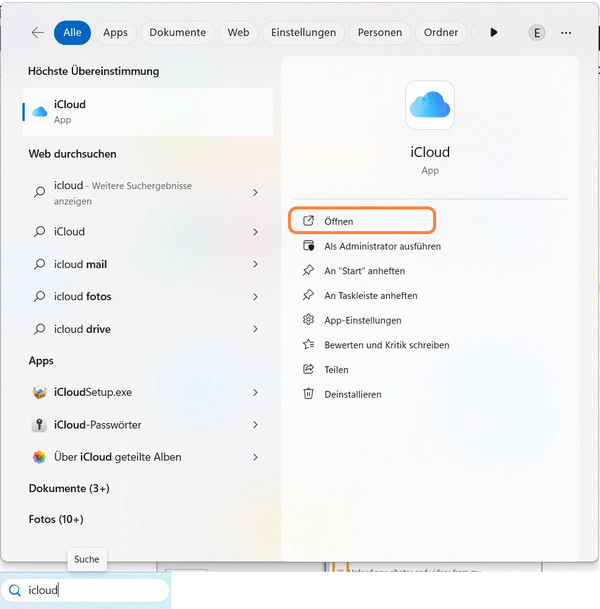Switch to the Dokumente filter tab
Image resolution: width=600 pixels, height=609 pixels.
[177, 33]
